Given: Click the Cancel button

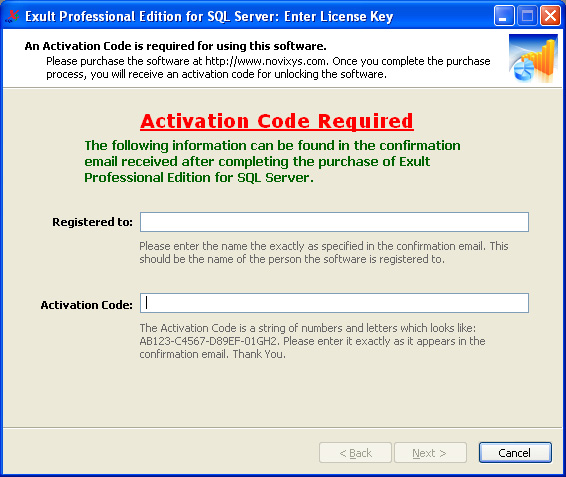Looking at the screenshot, I should point(515,453).
